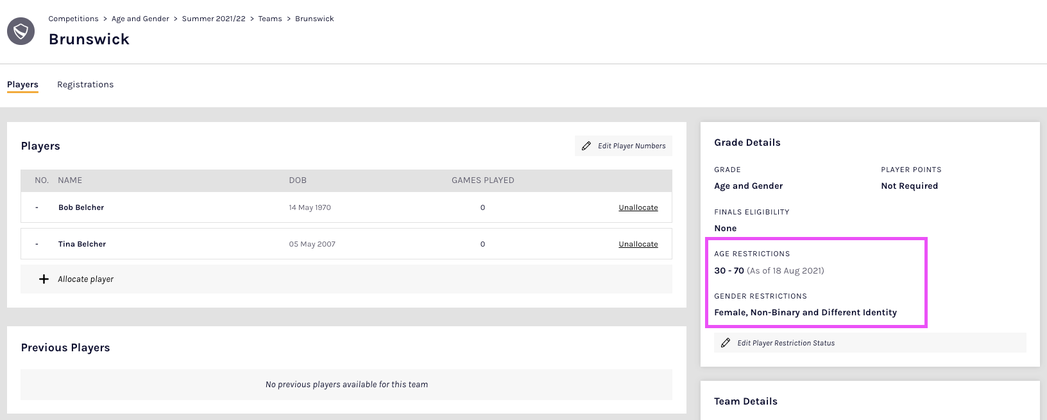This screenshot has height=420, width=1047.
Task: Click the DOB column header
Action: [x=298, y=181]
